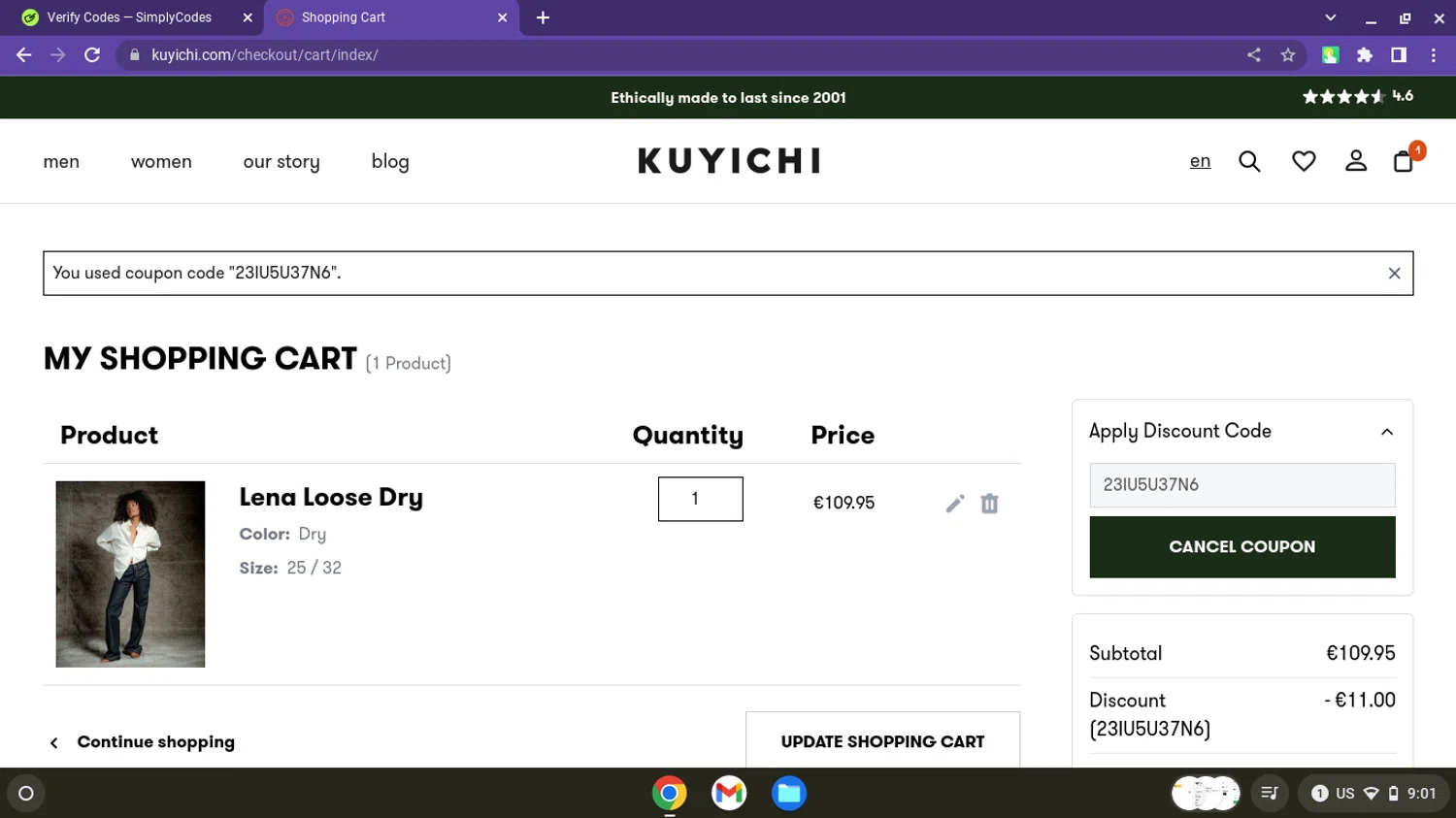Open the search magnifier icon
The height and width of the screenshot is (818, 1456).
click(1249, 161)
